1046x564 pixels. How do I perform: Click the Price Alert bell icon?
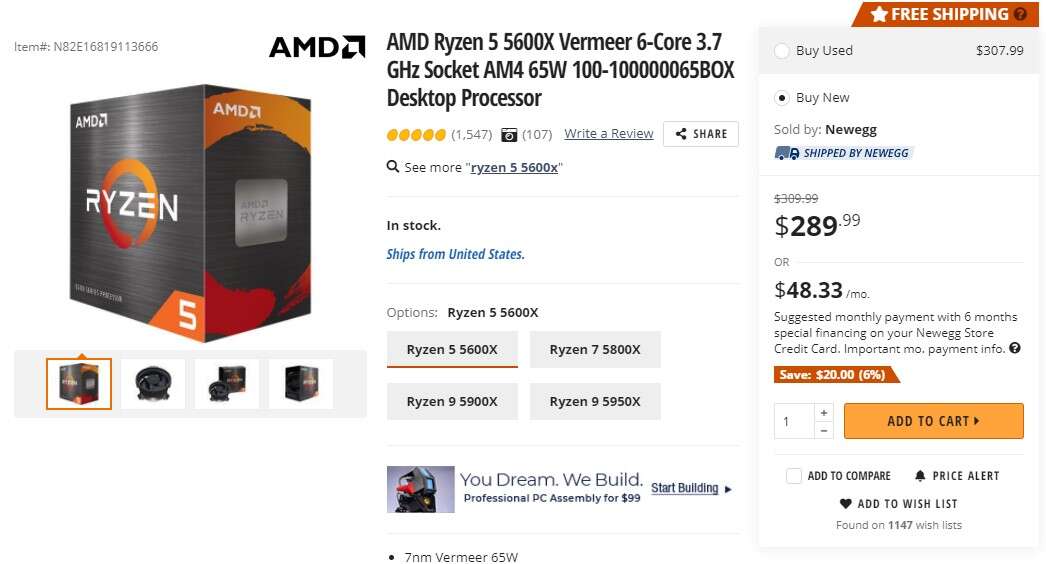[x=921, y=476]
